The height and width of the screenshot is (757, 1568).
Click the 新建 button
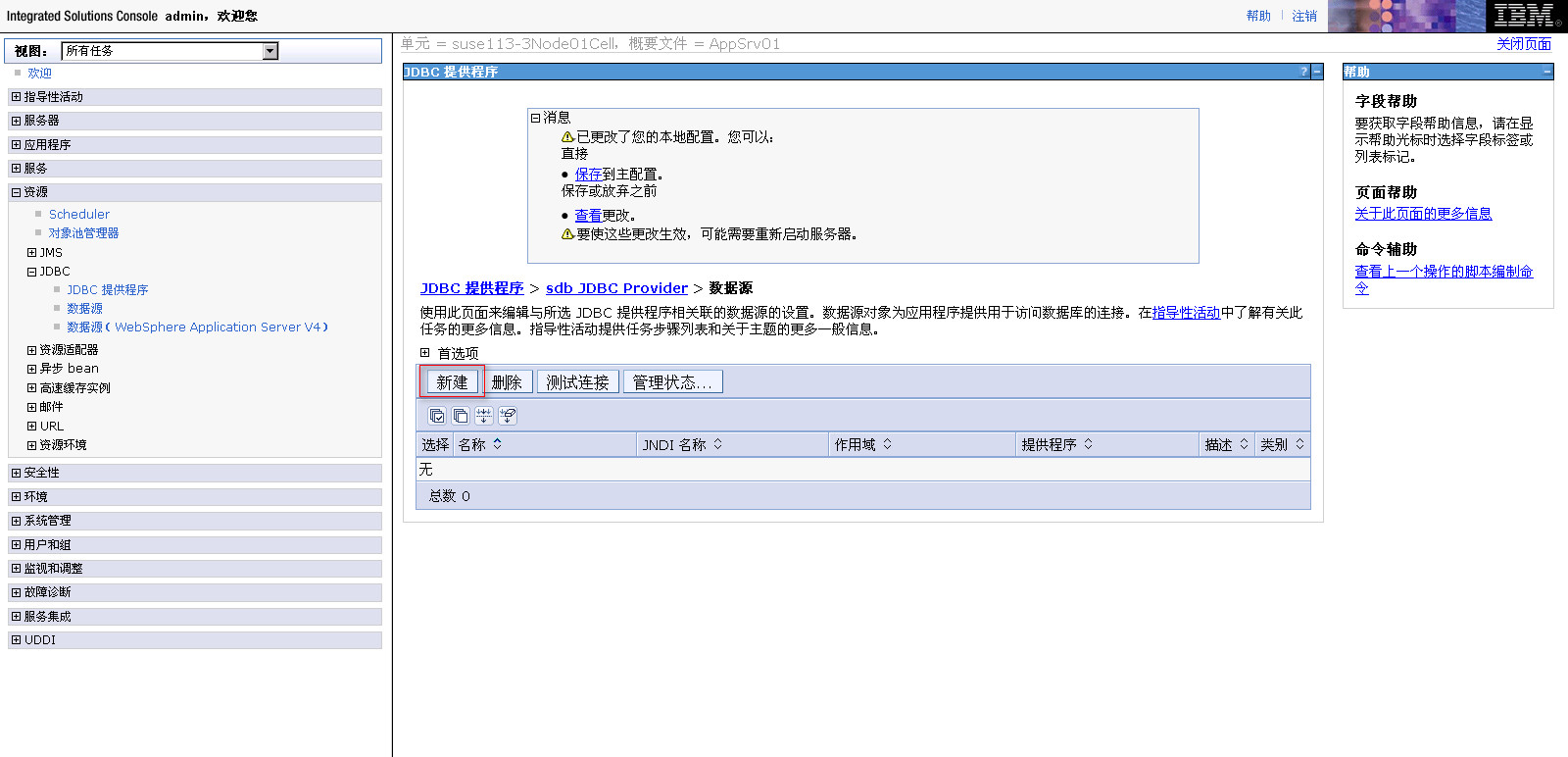(x=452, y=382)
